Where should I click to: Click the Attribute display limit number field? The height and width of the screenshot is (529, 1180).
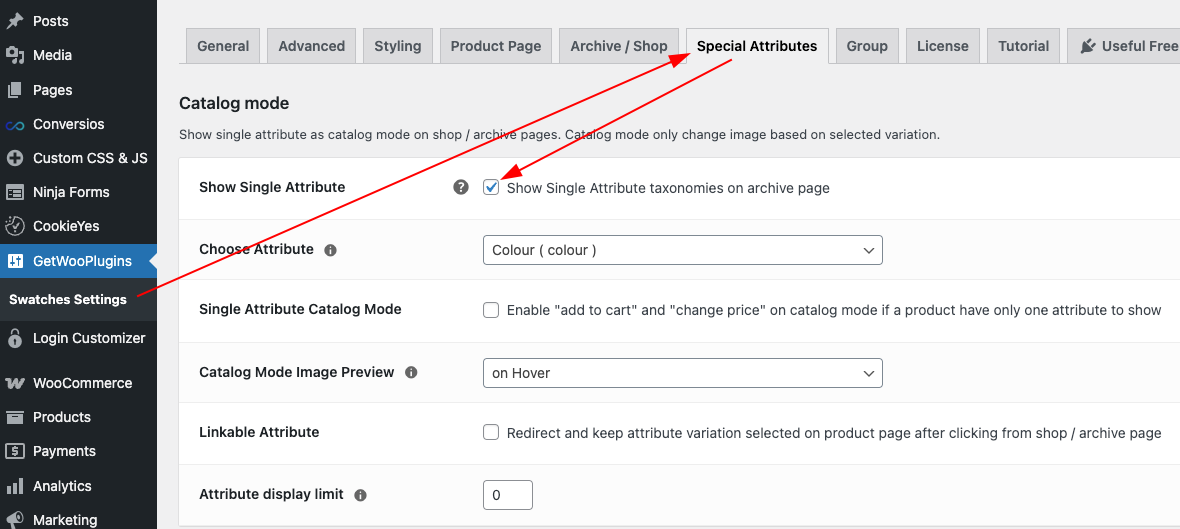coord(508,495)
